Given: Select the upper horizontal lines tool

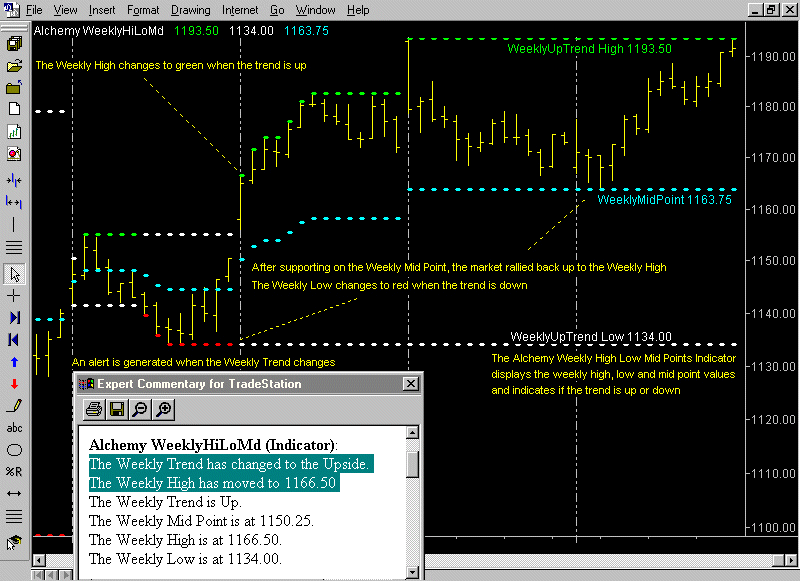Looking at the screenshot, I should [14, 248].
